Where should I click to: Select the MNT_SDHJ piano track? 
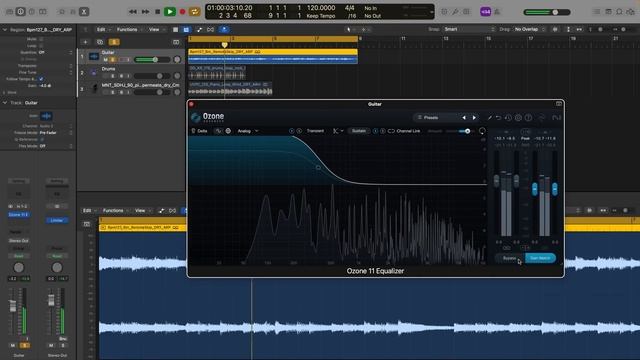coord(131,89)
